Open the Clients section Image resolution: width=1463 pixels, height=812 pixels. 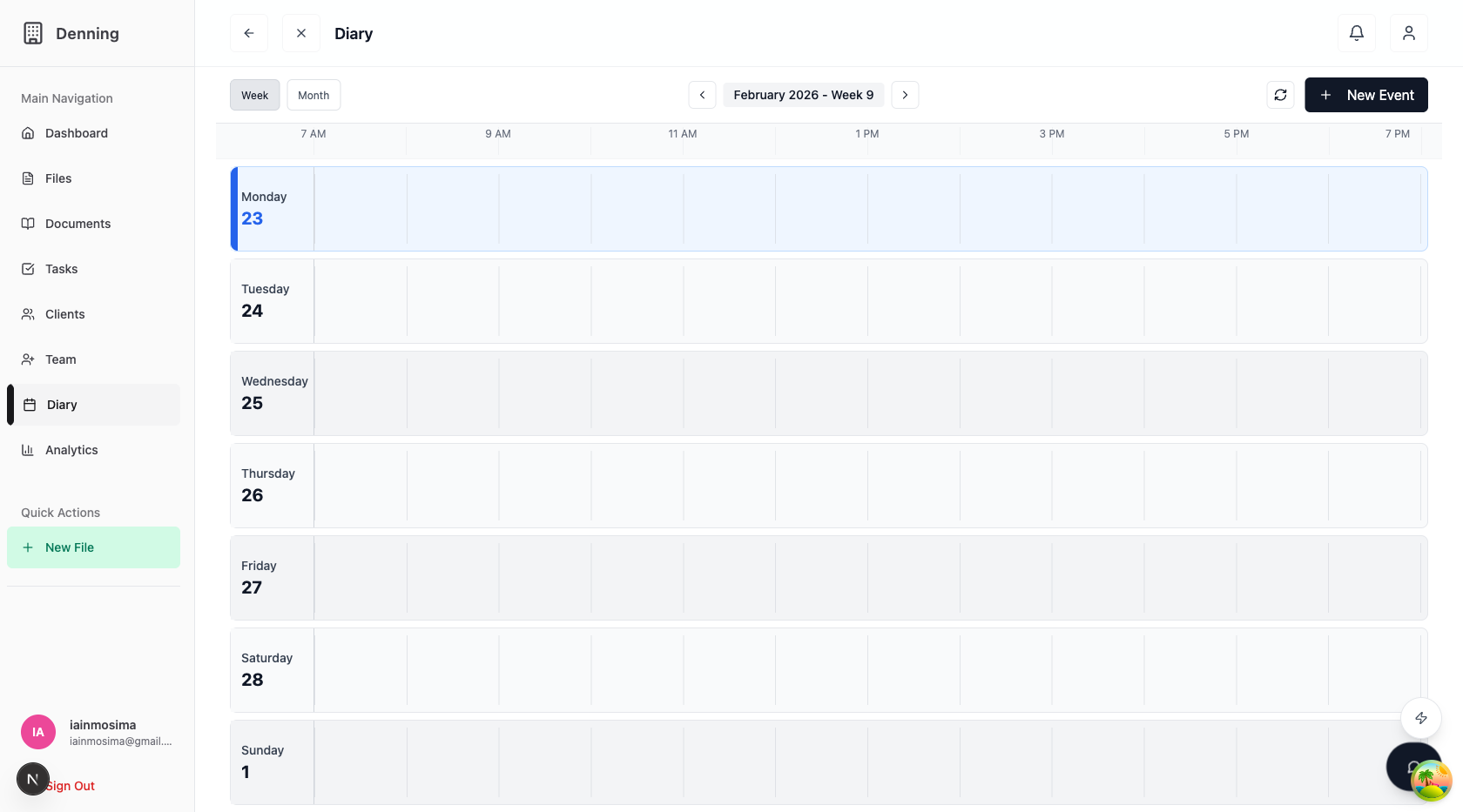pyautogui.click(x=64, y=313)
